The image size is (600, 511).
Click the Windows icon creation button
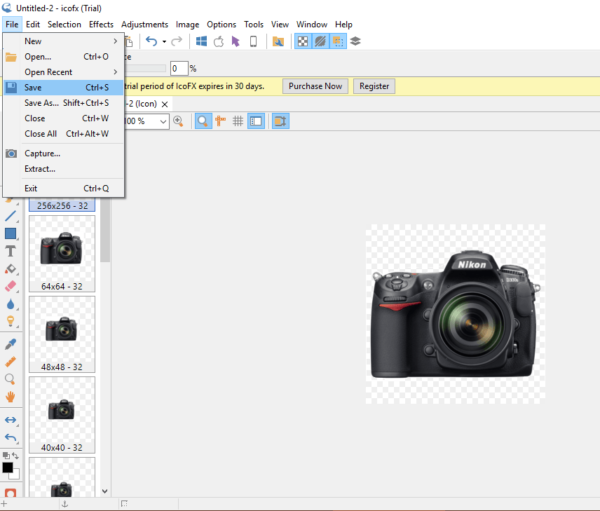pyautogui.click(x=201, y=41)
